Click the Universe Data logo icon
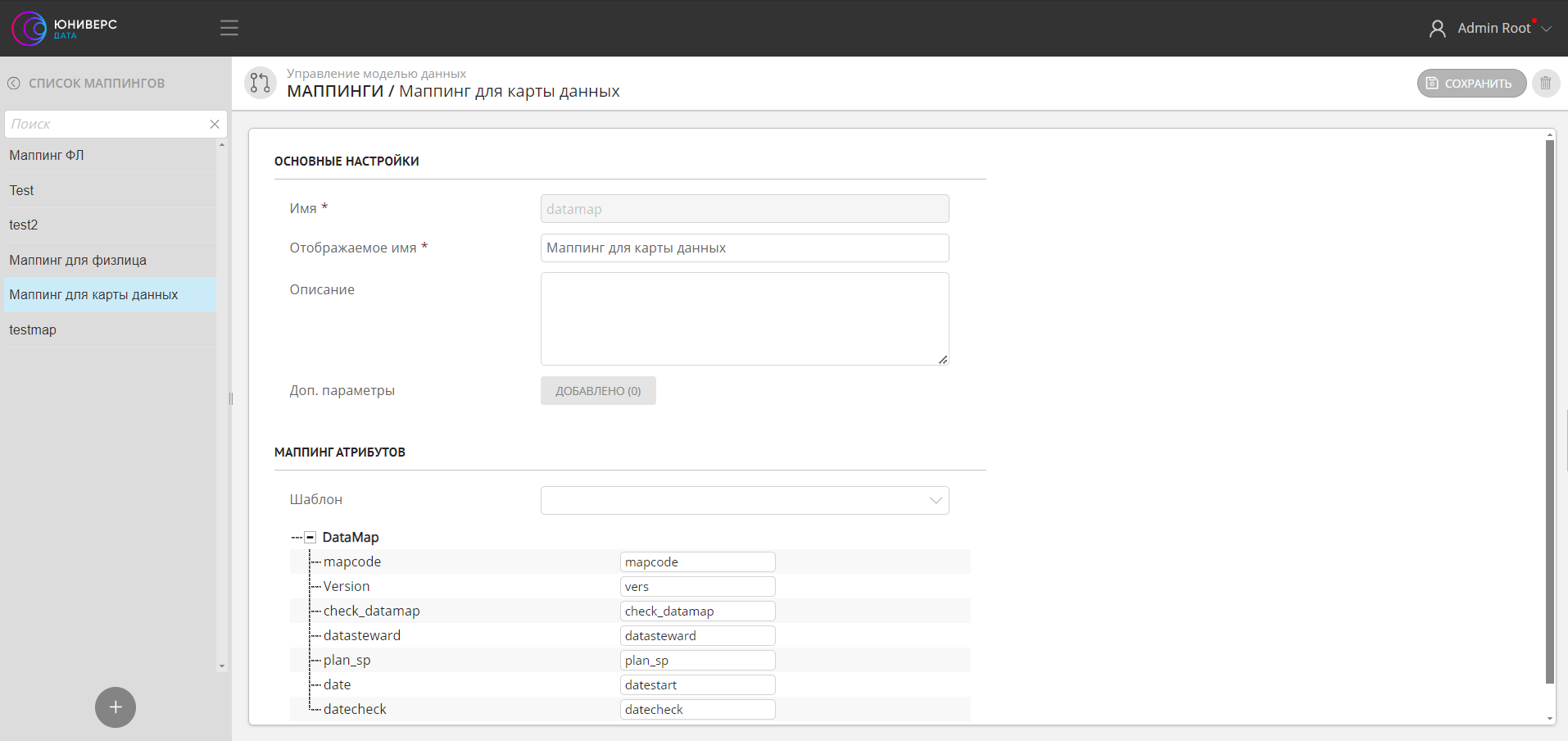 [29, 28]
